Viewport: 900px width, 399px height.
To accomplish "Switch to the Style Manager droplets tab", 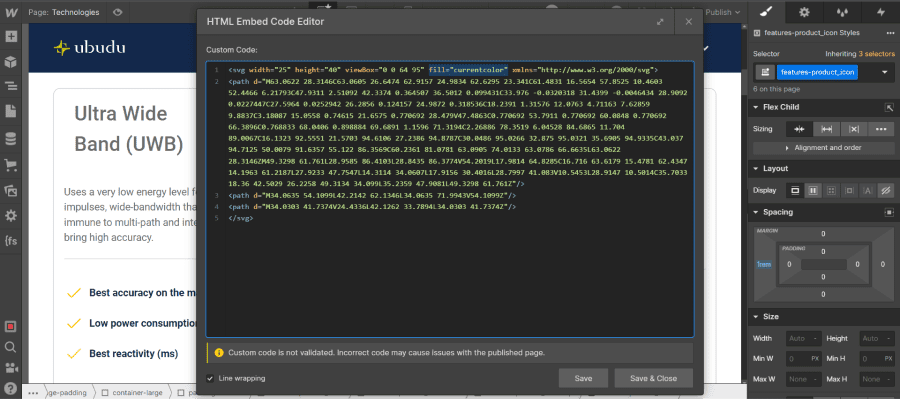I will point(843,12).
